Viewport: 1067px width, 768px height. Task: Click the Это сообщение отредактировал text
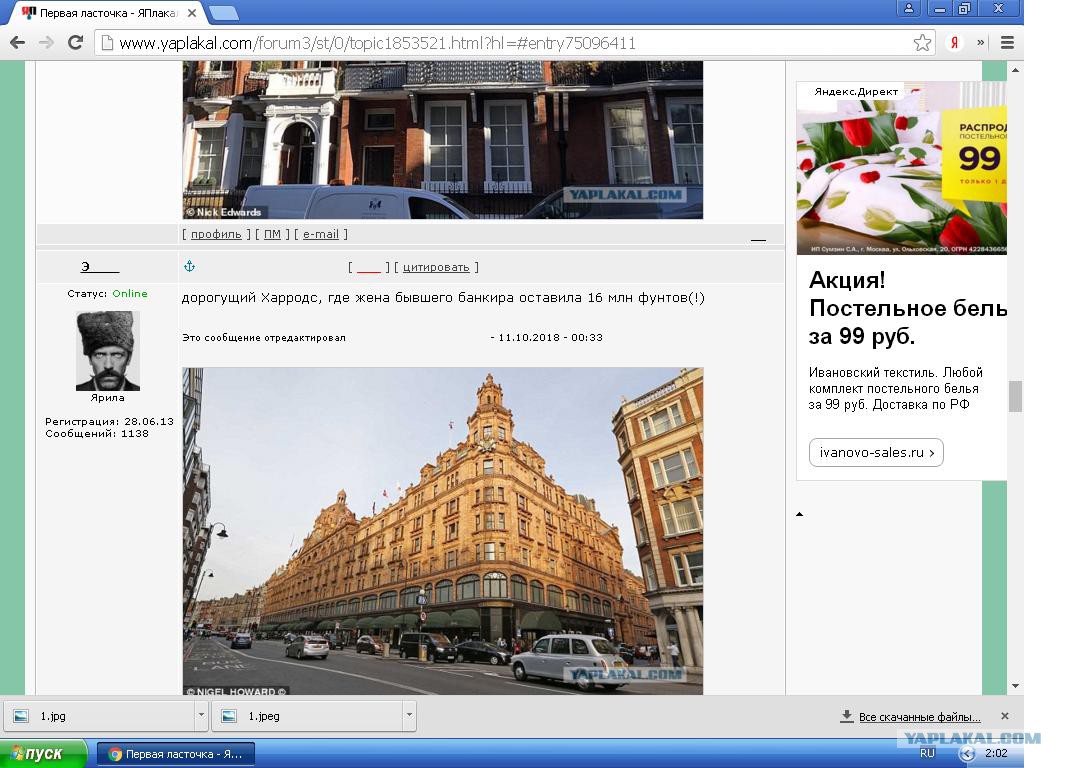click(264, 337)
